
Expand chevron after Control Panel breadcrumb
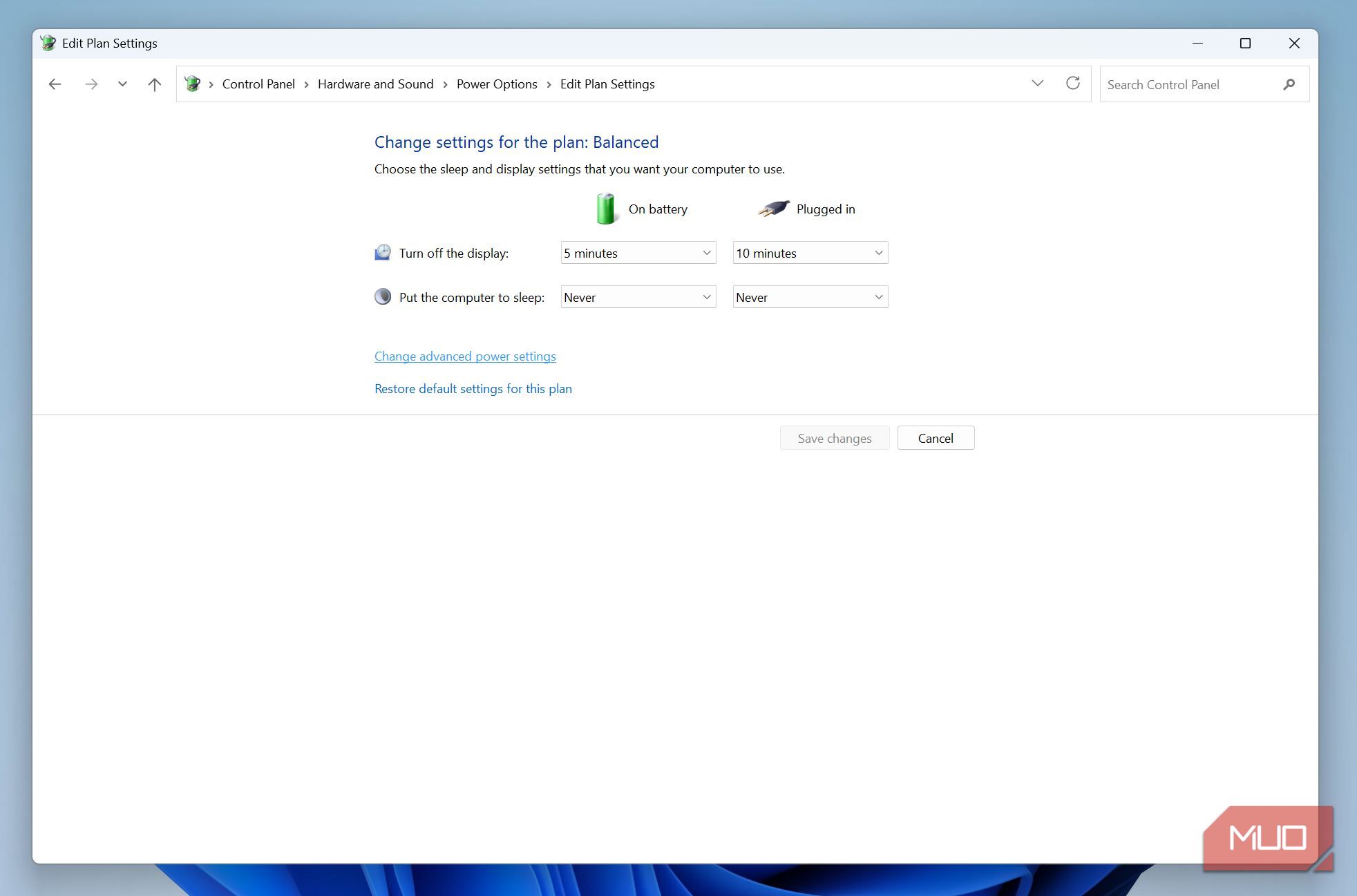tap(306, 84)
